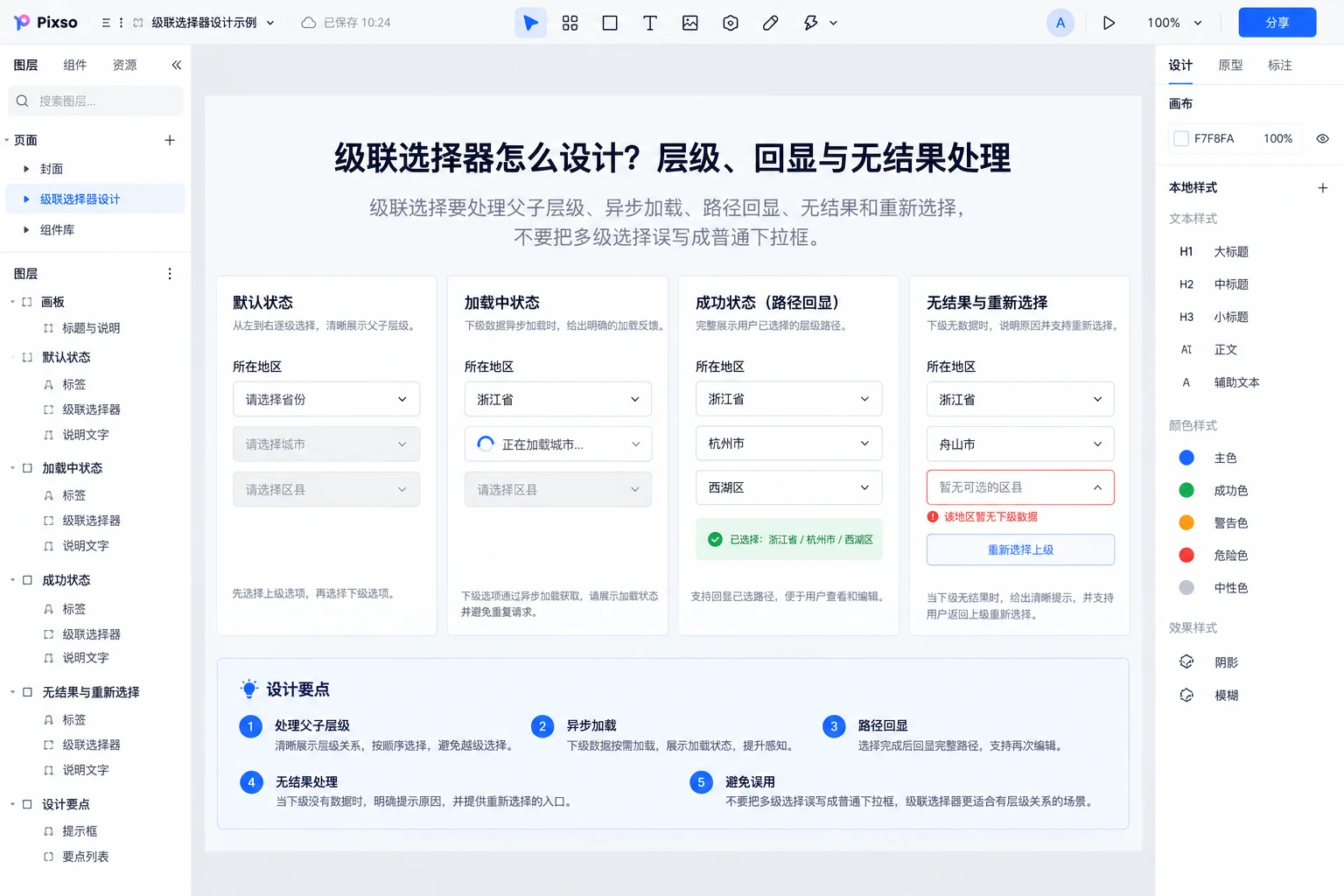Click the 危险色 red color swatch
This screenshot has width=1344, height=896.
point(1186,555)
